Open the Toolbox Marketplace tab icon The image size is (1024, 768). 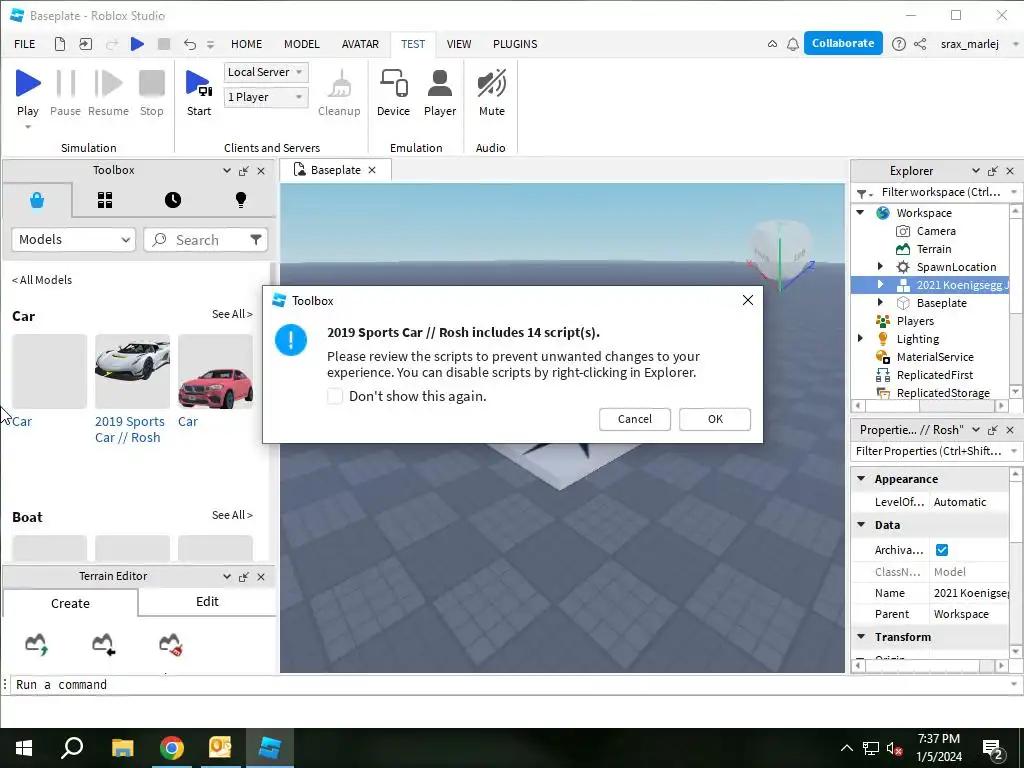(37, 200)
